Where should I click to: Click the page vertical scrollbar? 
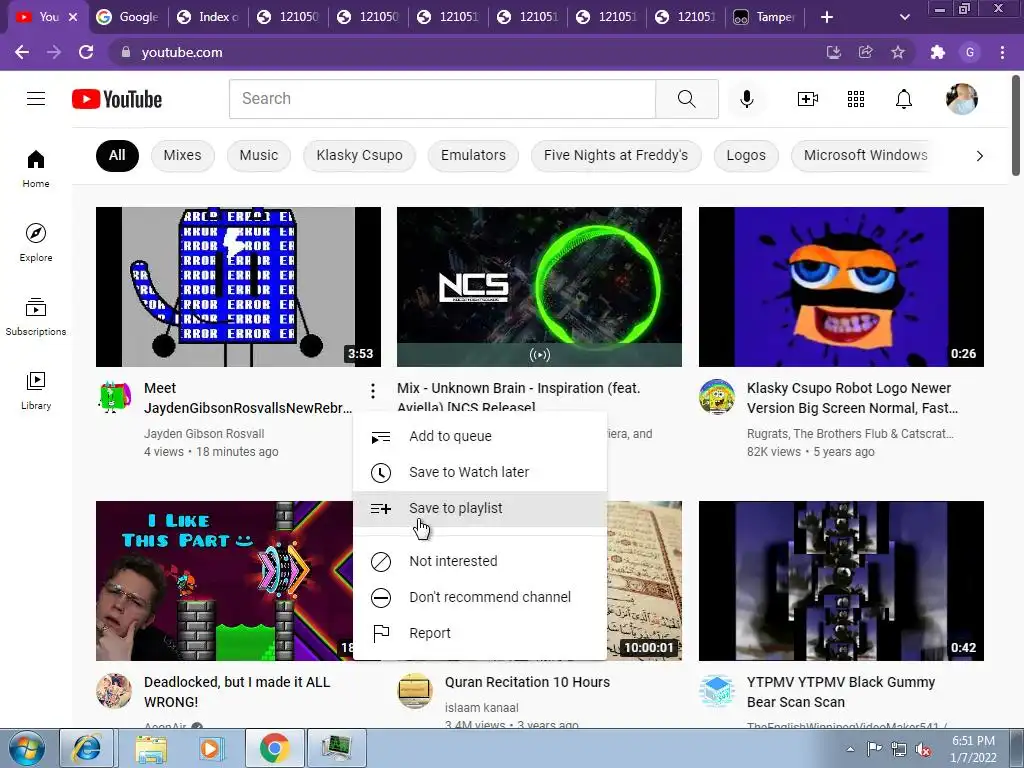(1016, 124)
